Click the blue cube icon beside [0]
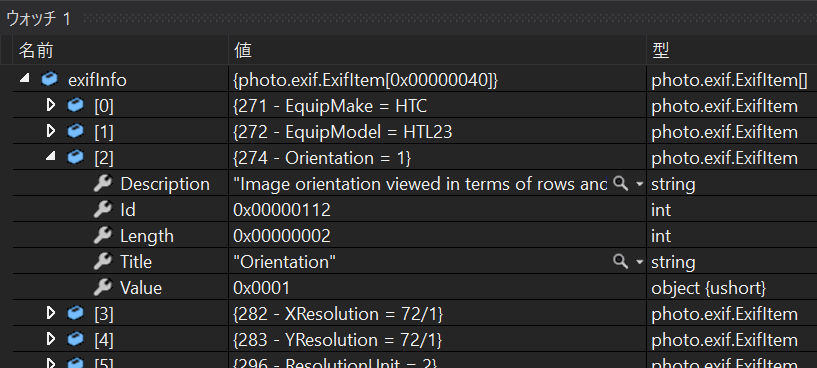 (76, 106)
